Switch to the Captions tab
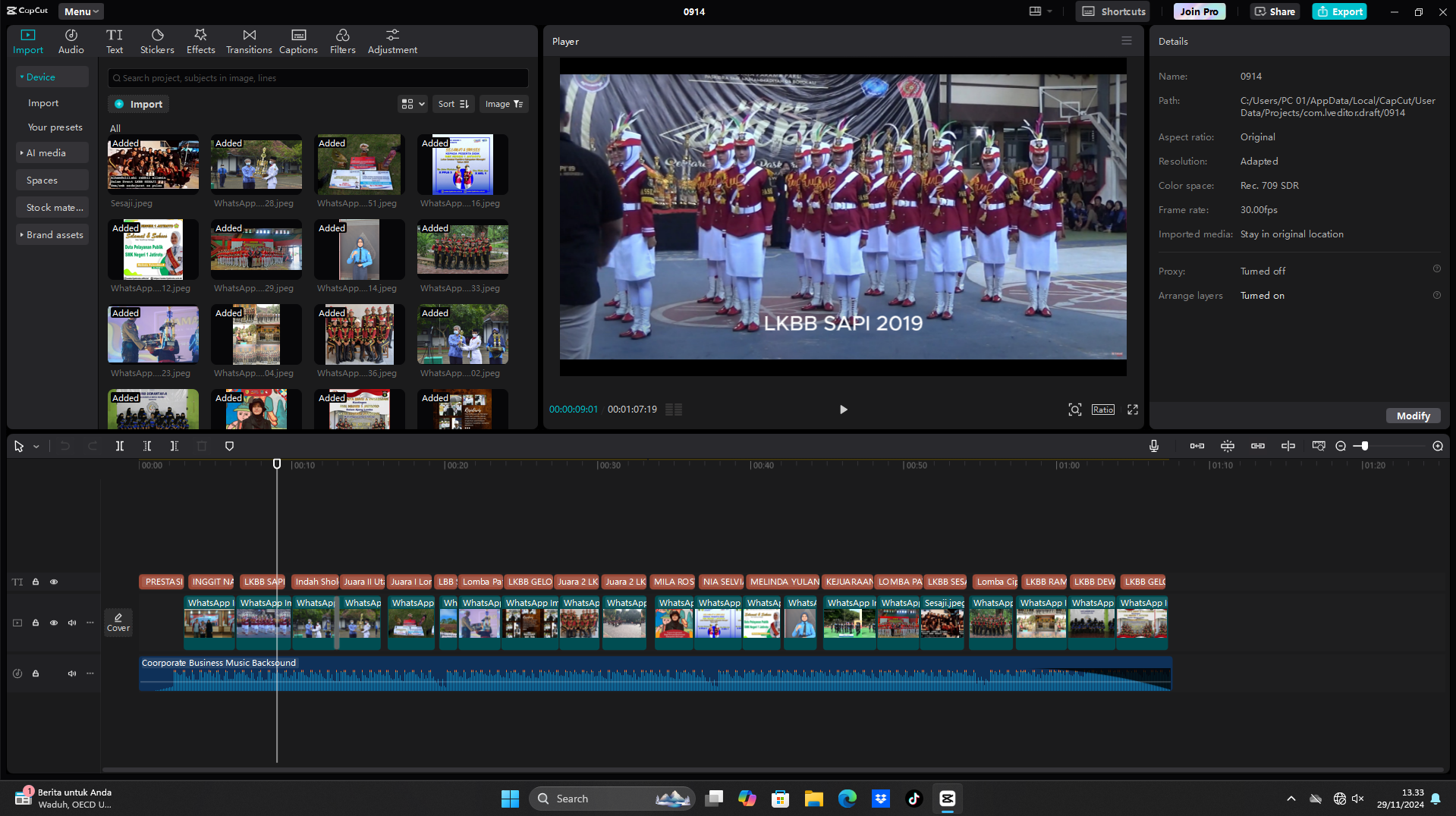This screenshot has height=816, width=1456. [298, 41]
